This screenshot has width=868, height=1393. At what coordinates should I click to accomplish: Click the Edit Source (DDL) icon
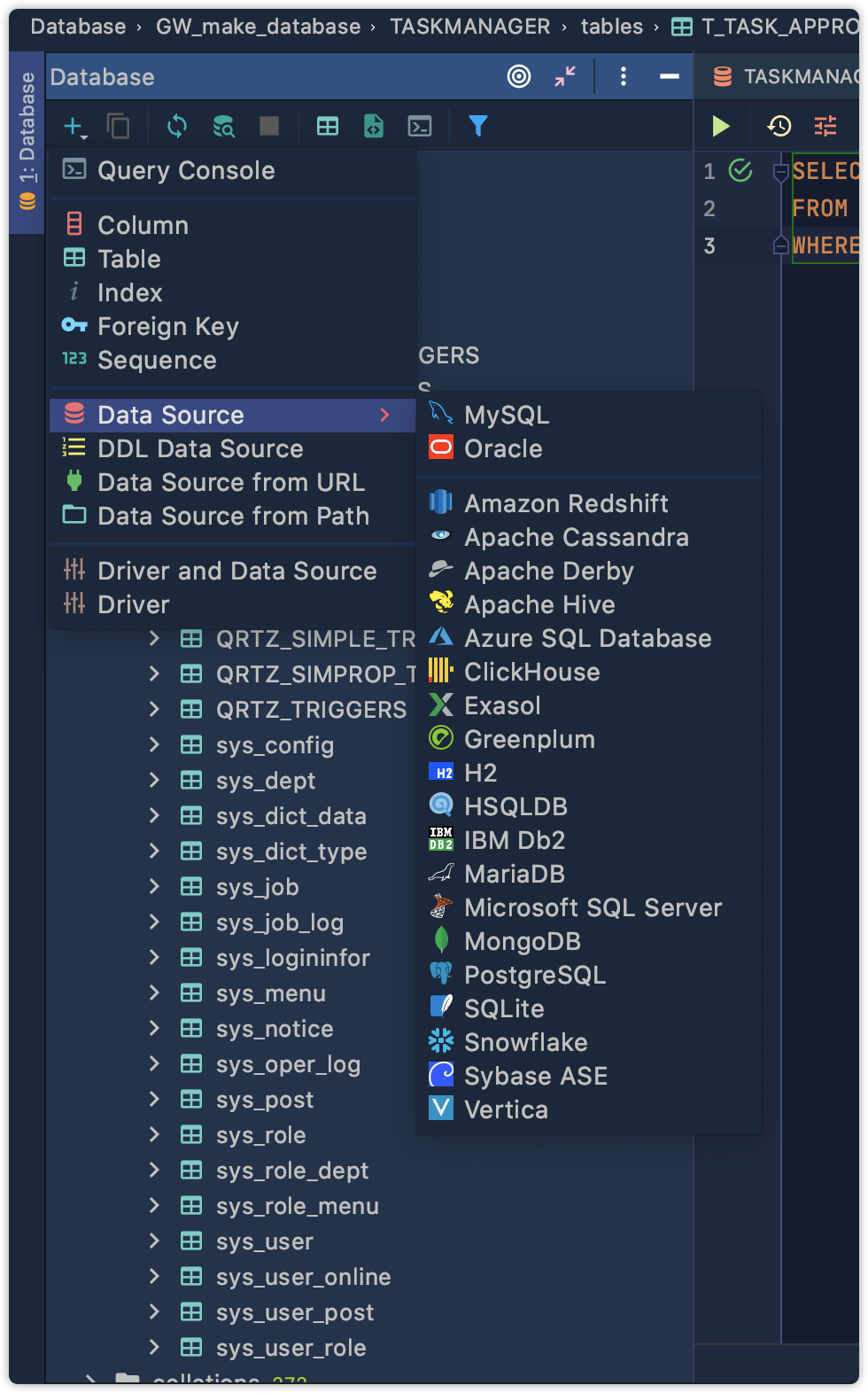tap(374, 127)
